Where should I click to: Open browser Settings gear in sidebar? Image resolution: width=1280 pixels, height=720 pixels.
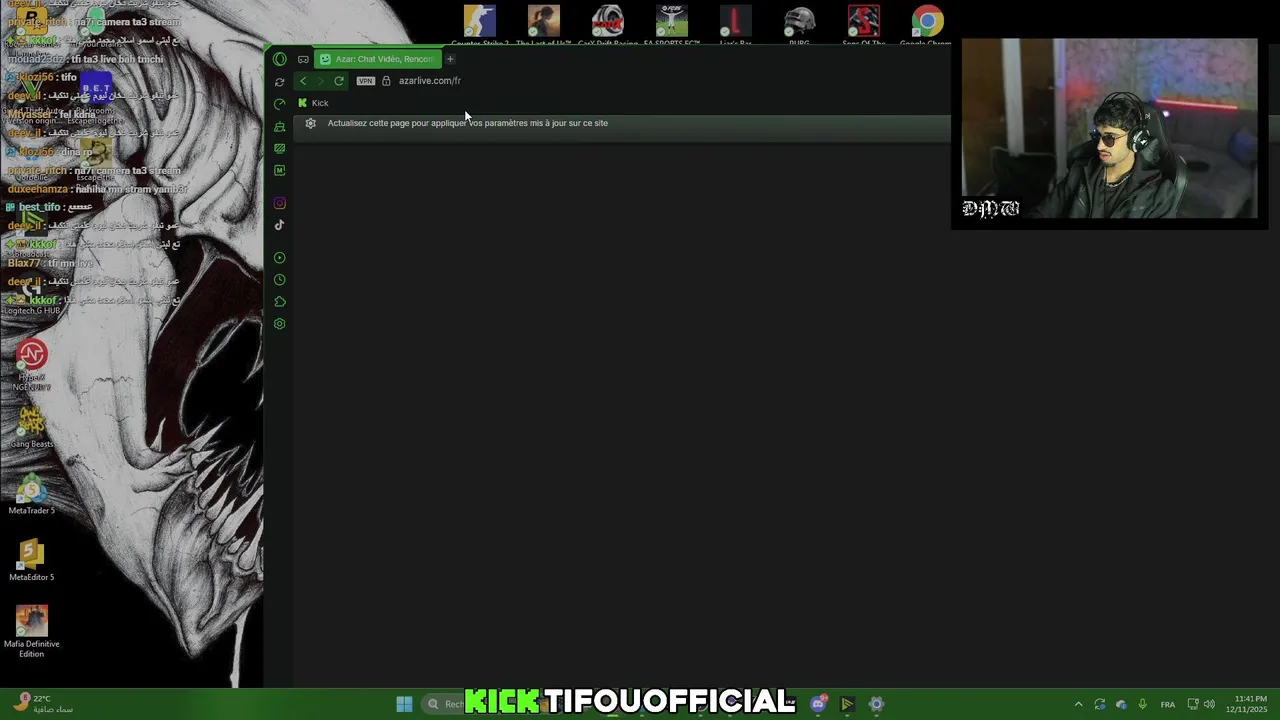(280, 324)
